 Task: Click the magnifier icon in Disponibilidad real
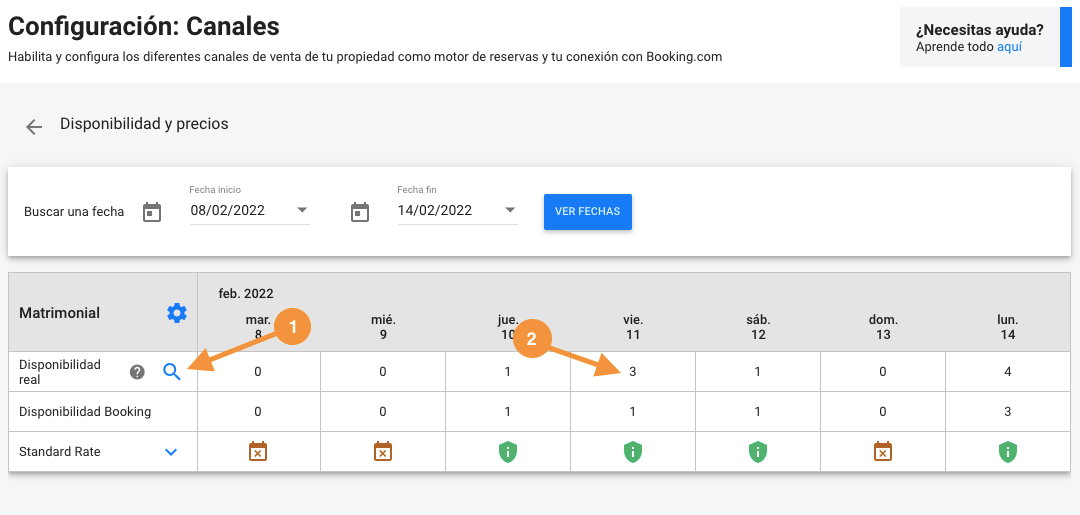pyautogui.click(x=172, y=372)
